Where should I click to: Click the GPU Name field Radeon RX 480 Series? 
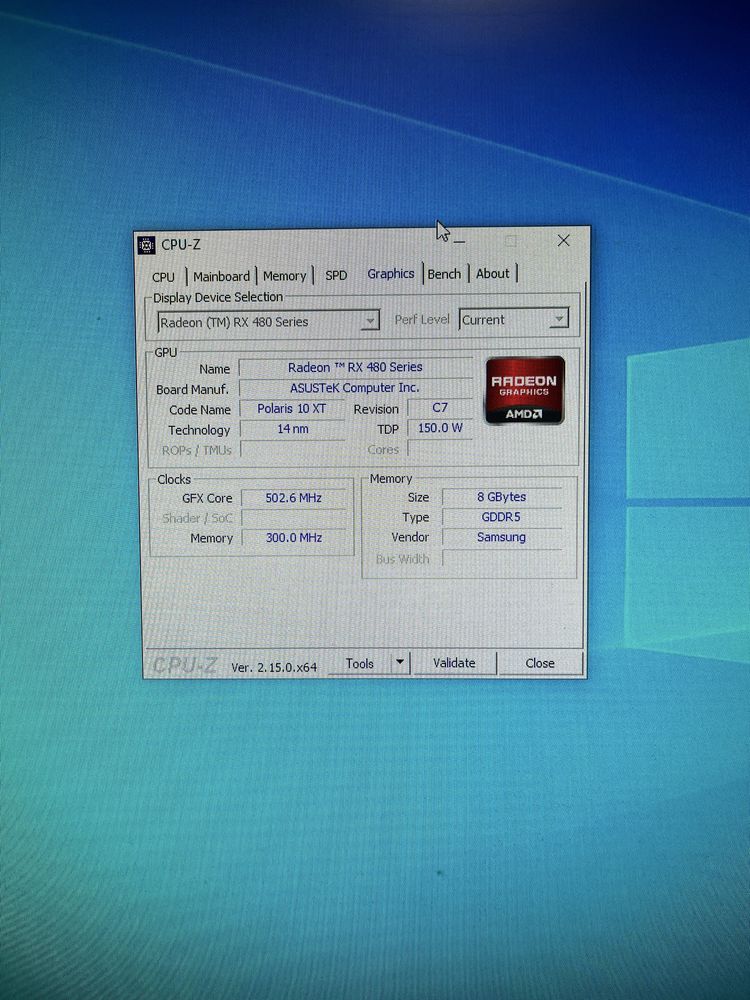pos(355,367)
